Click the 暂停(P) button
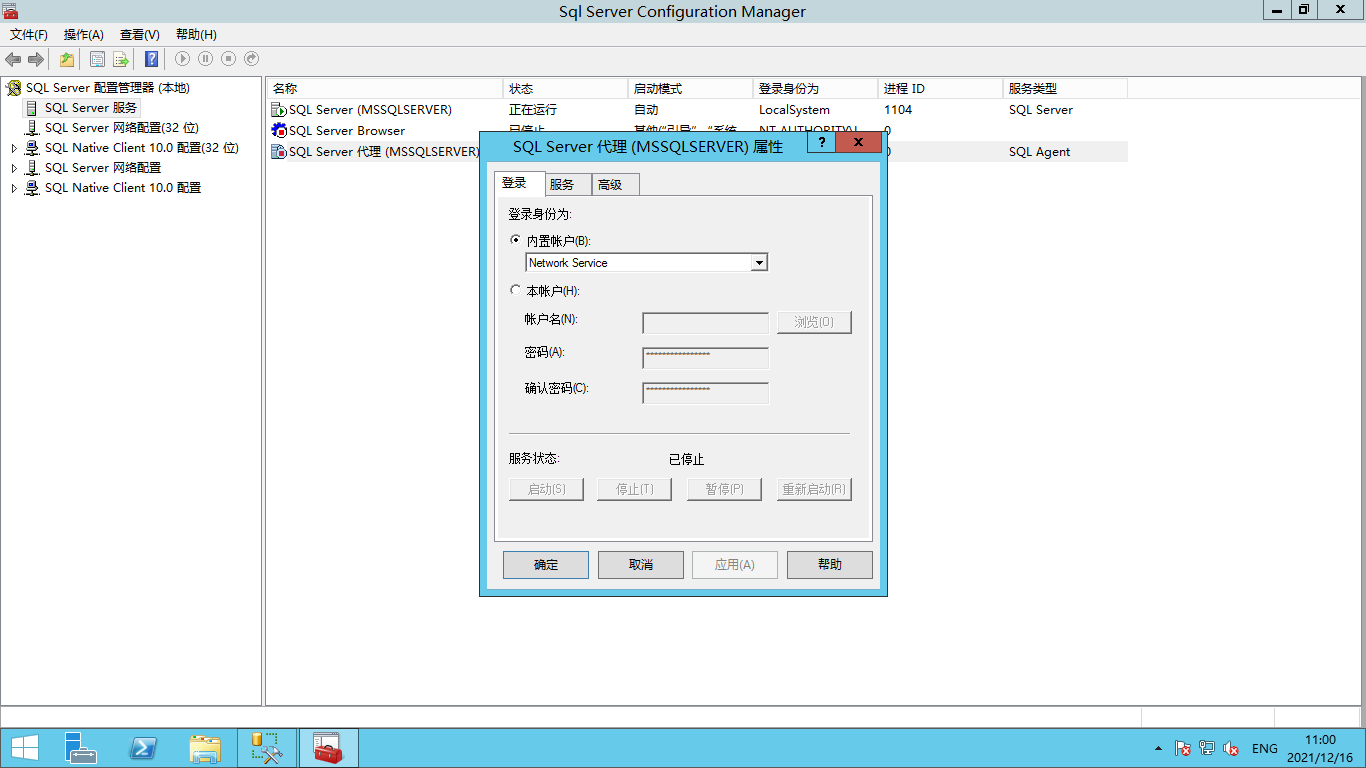Image resolution: width=1366 pixels, height=768 pixels. 724,489
